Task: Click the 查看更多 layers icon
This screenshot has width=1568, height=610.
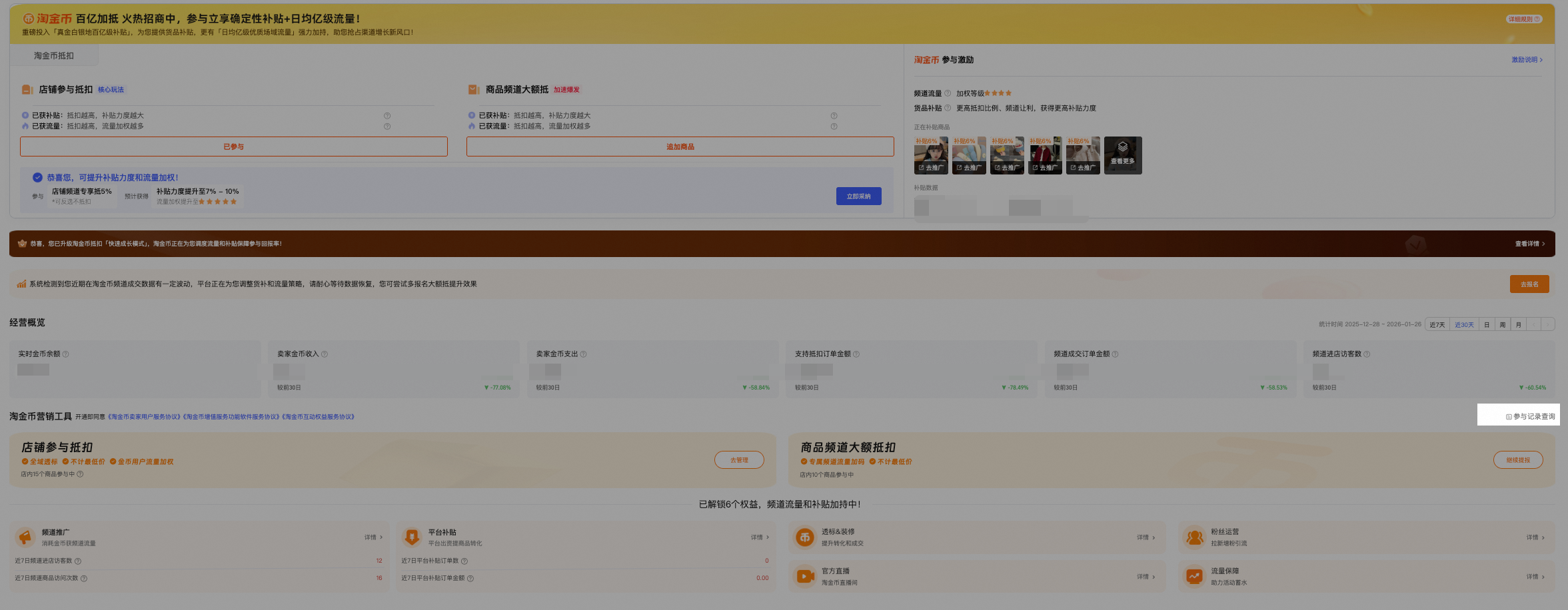Action: point(1123,147)
